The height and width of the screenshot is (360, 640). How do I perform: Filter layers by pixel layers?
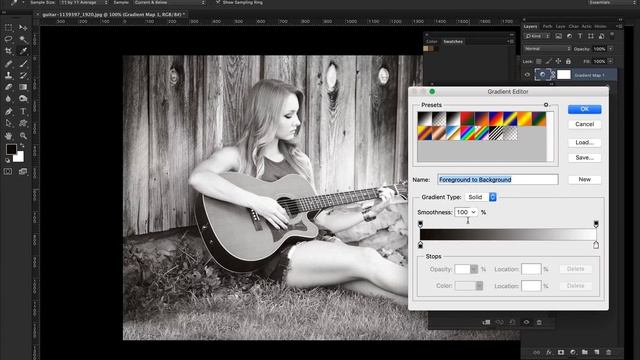[558, 36]
